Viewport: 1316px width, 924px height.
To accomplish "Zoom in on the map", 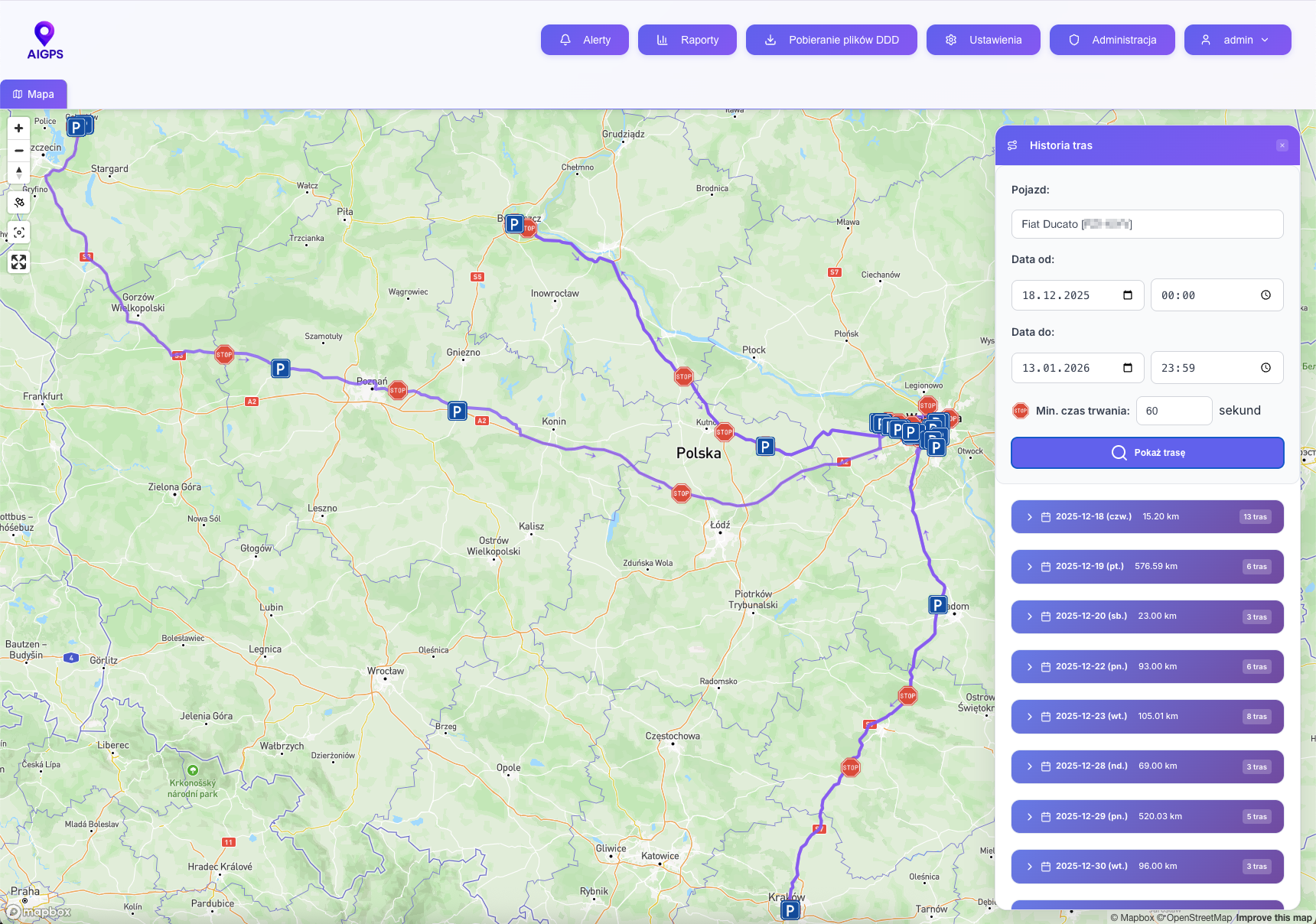I will tap(18, 129).
